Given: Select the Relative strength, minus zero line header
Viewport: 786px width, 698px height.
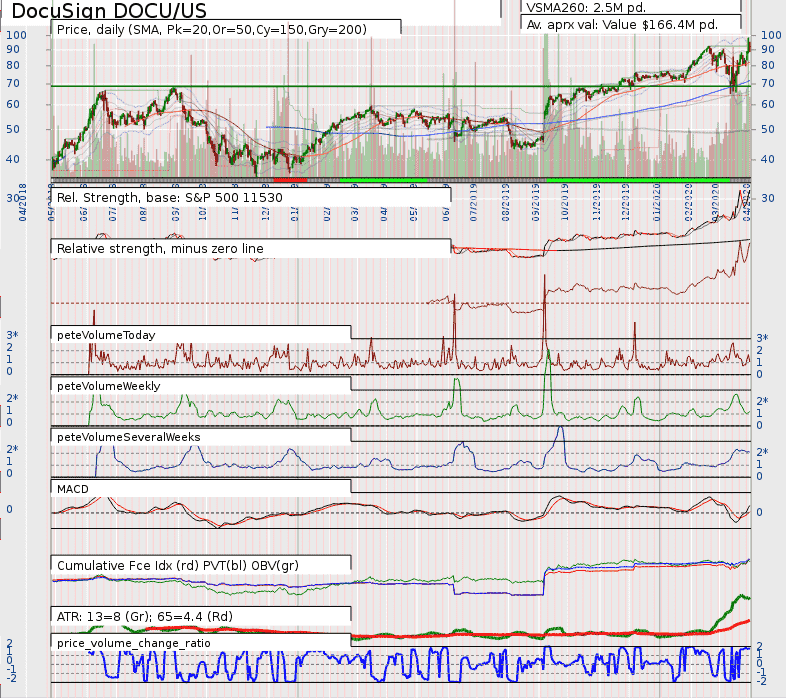Looking at the screenshot, I should pyautogui.click(x=160, y=249).
